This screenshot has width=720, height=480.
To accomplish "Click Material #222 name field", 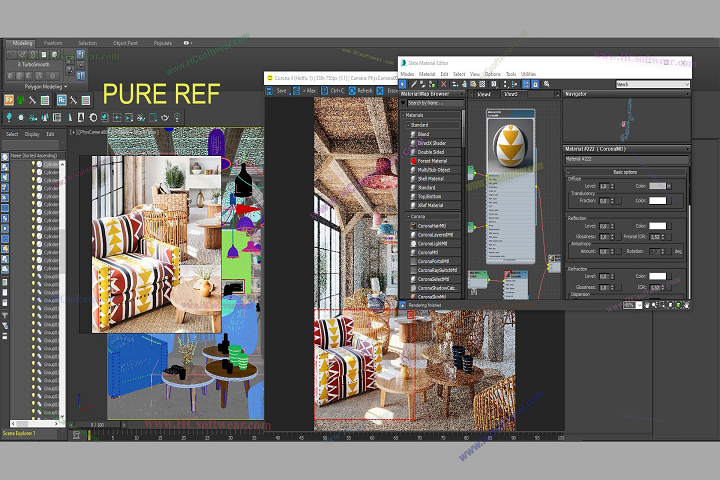I will point(626,159).
